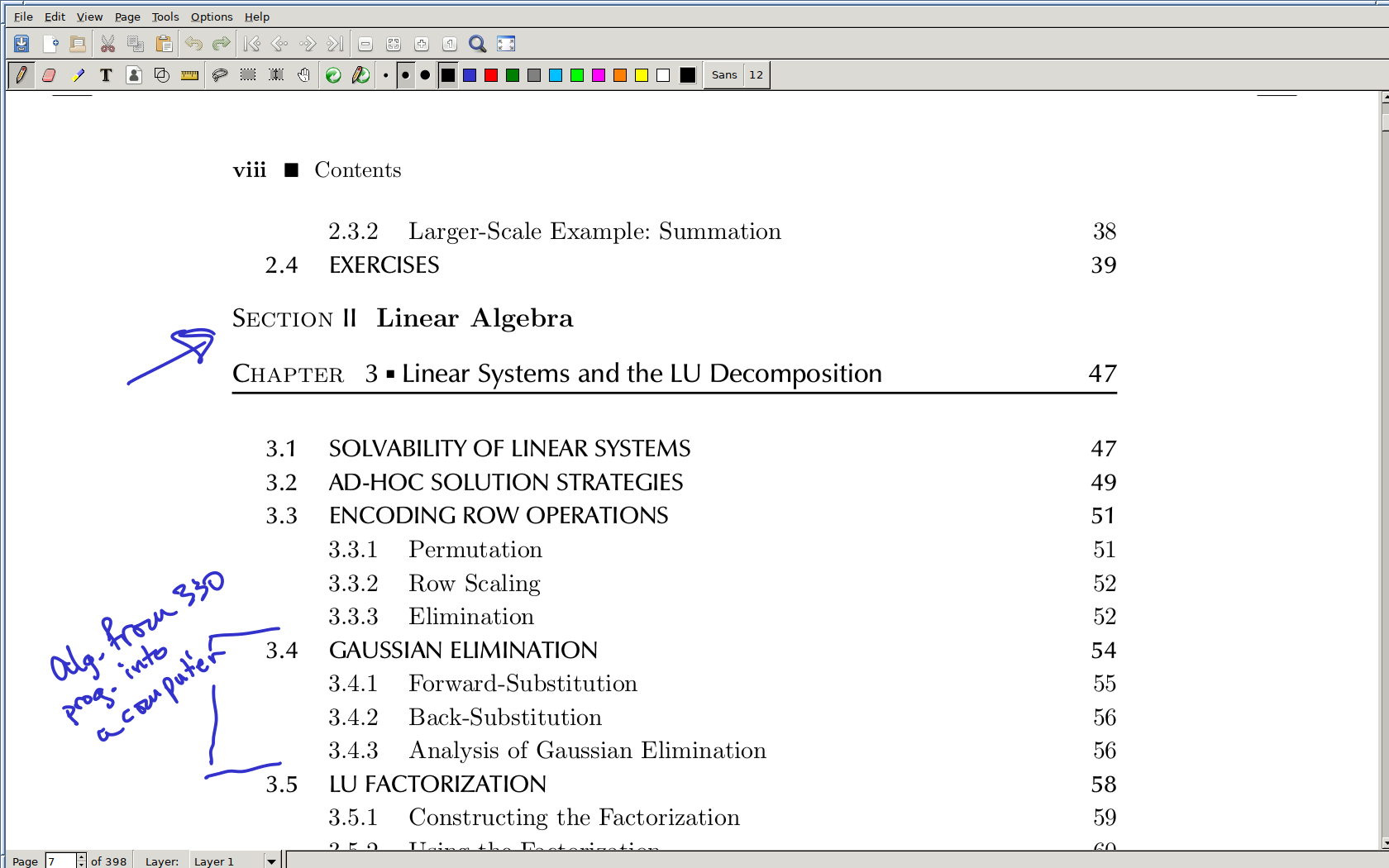Toggle medium pen thickness
This screenshot has height=868, width=1389.
pyautogui.click(x=405, y=75)
